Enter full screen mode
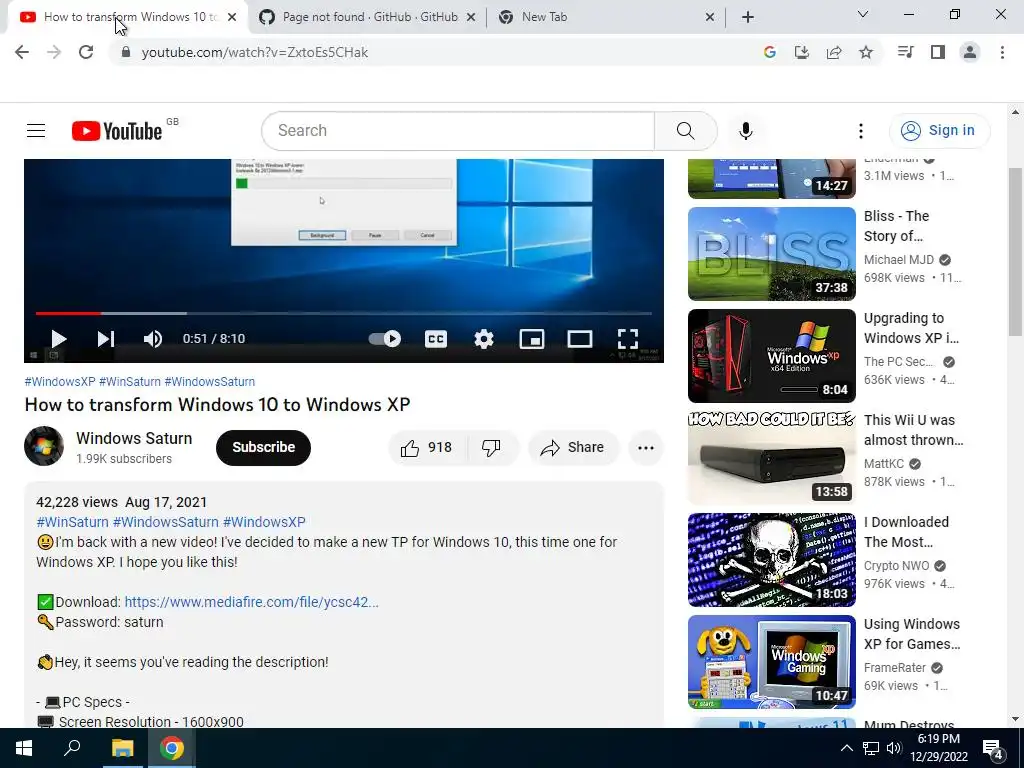Image resolution: width=1024 pixels, height=768 pixels. pos(628,339)
